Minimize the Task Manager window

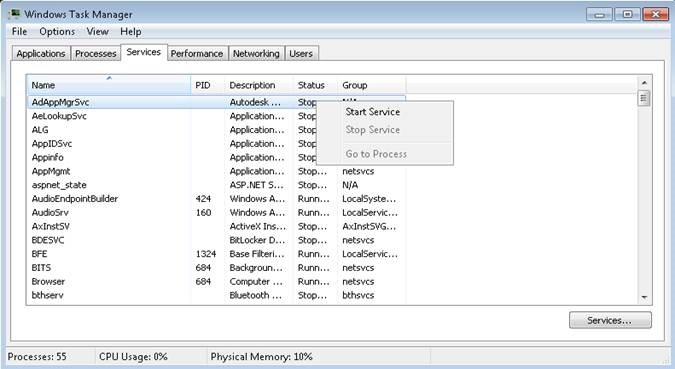[x=599, y=15]
